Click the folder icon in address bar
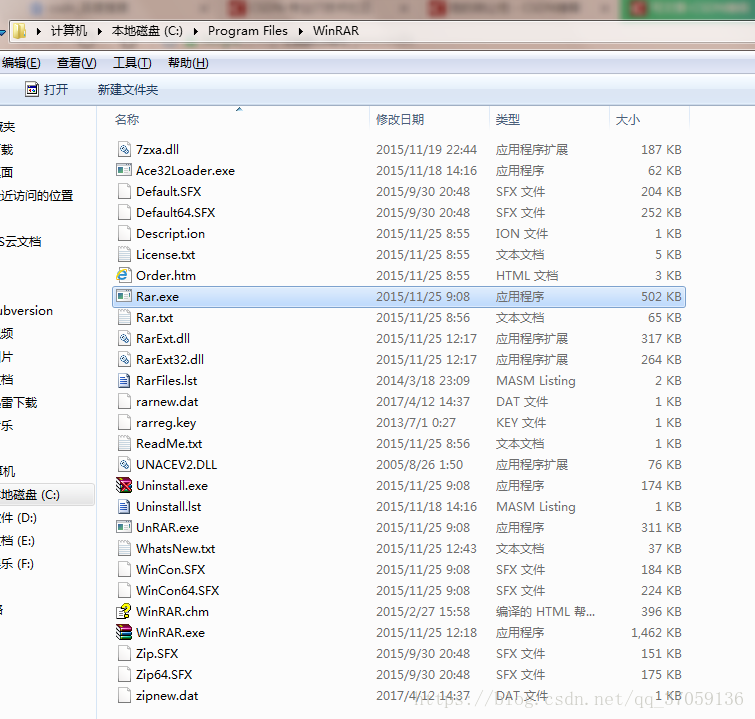 (x=20, y=31)
